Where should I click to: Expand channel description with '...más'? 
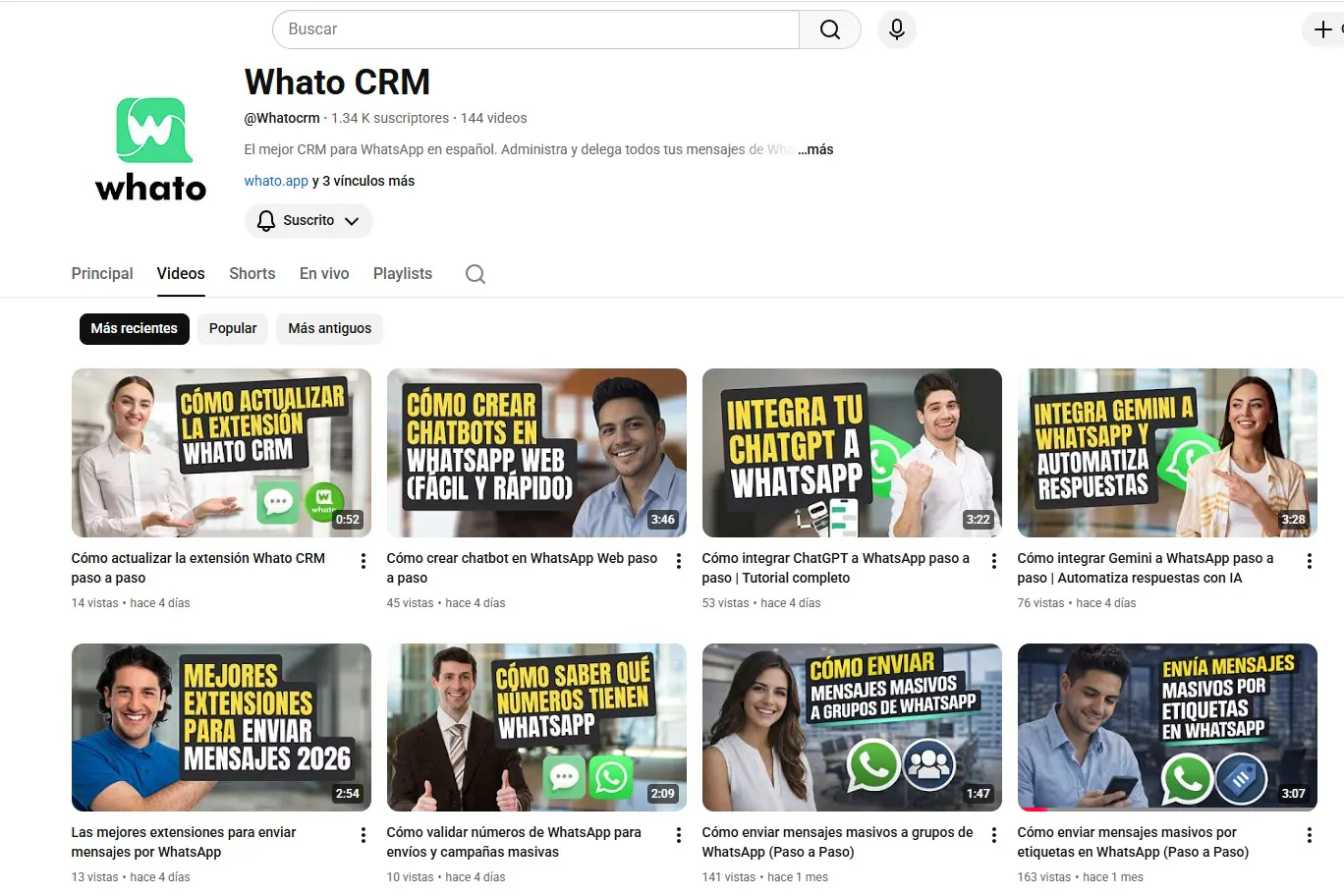pos(815,150)
